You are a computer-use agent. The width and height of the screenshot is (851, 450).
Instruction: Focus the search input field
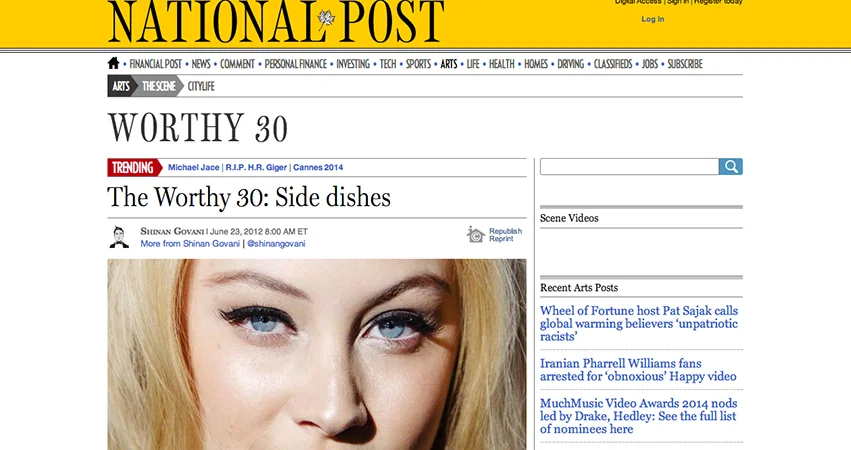630,167
